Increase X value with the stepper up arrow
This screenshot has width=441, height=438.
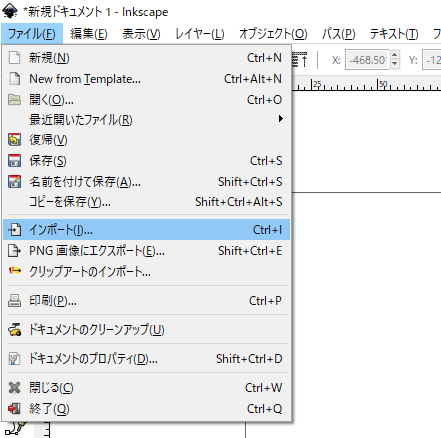click(395, 55)
